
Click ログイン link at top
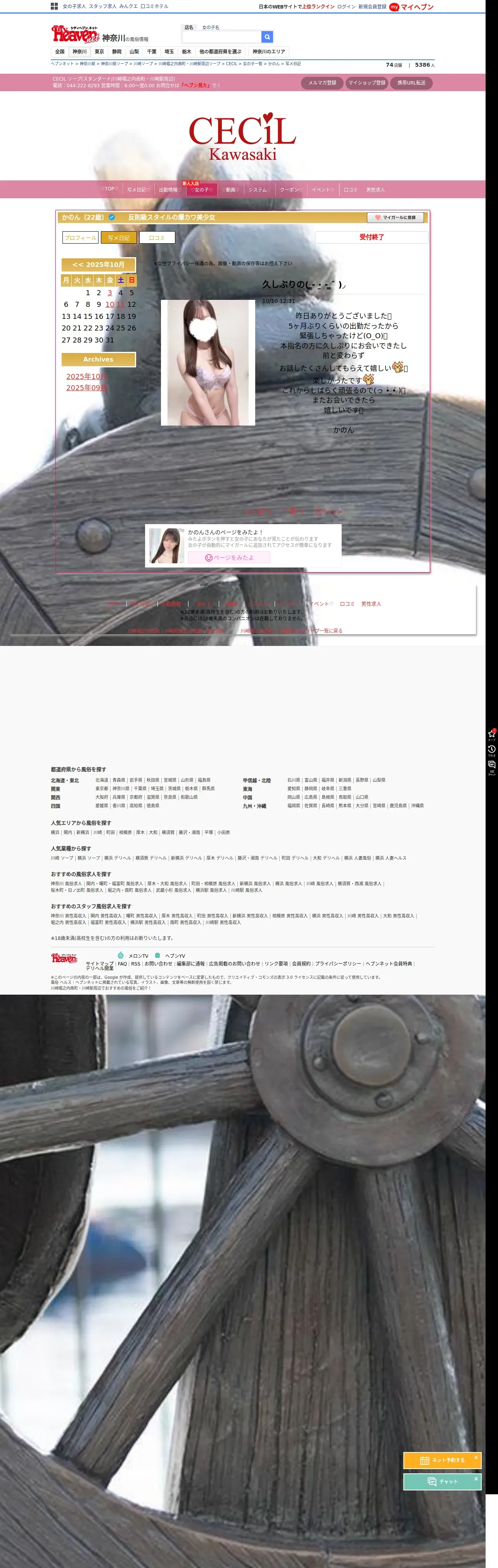point(346,7)
